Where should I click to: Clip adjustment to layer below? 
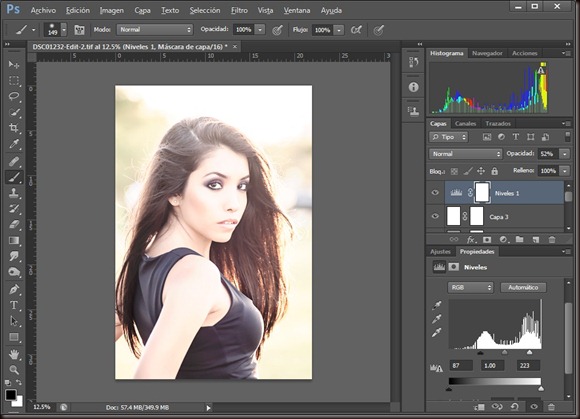click(x=479, y=407)
